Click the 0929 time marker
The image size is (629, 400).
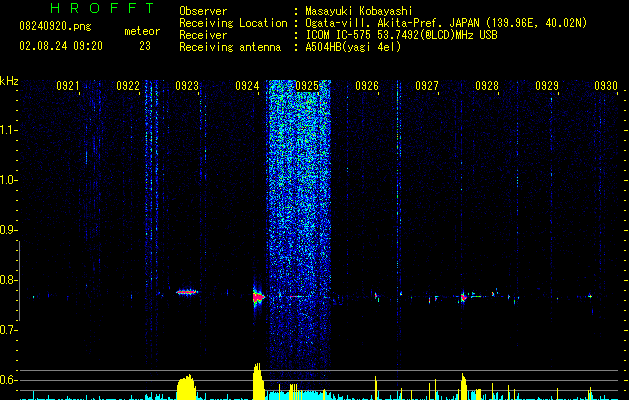tap(547, 86)
